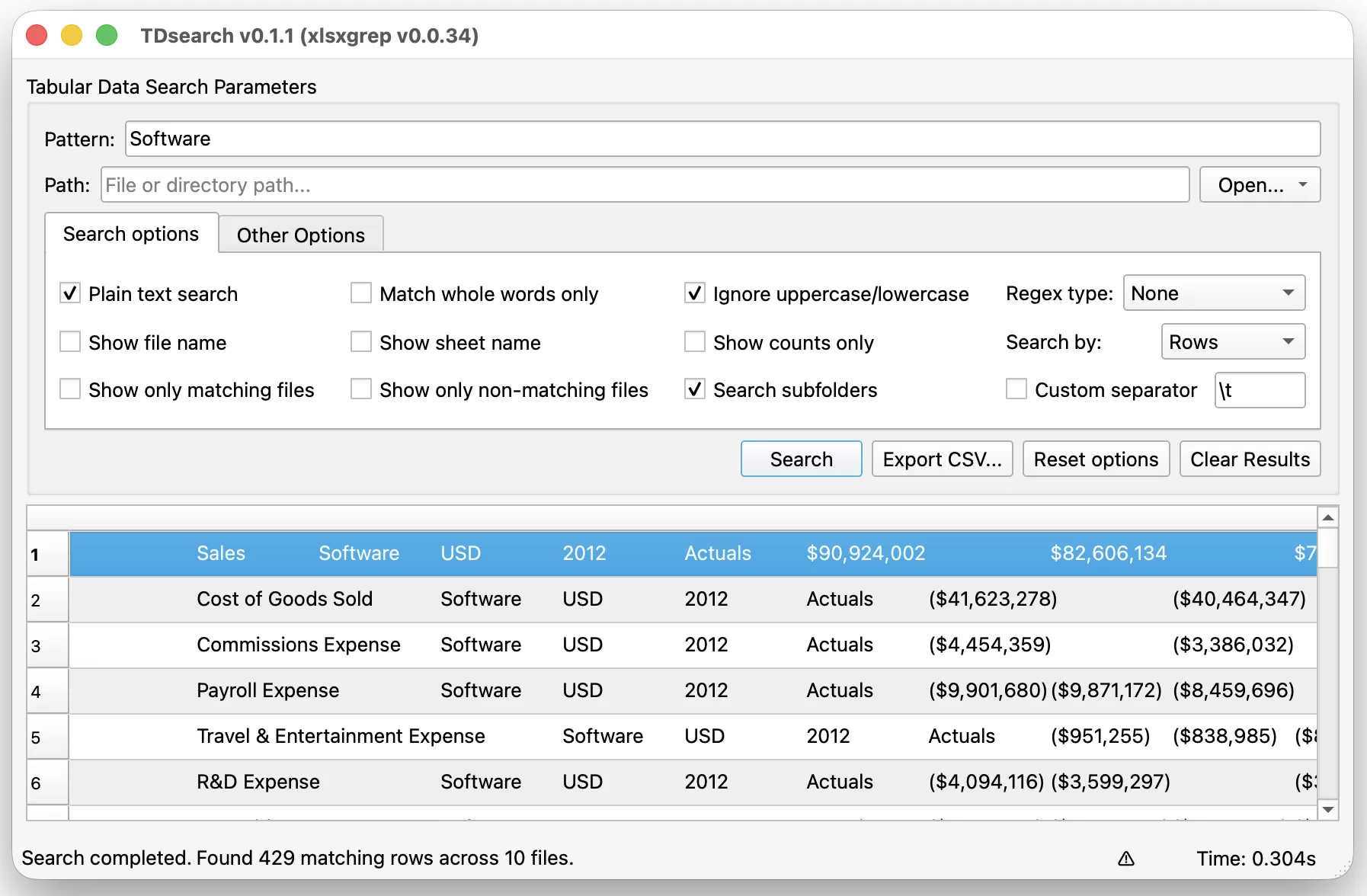Open the Search by Rows dropdown
Image resolution: width=1367 pixels, height=896 pixels.
coord(1233,341)
